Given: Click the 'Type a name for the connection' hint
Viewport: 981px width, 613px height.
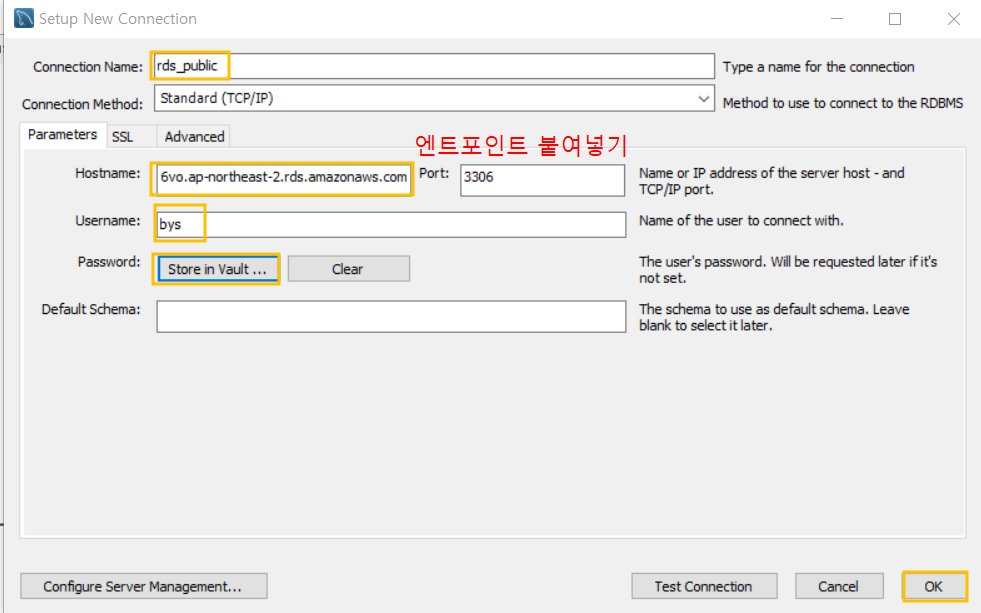Looking at the screenshot, I should click(x=818, y=67).
